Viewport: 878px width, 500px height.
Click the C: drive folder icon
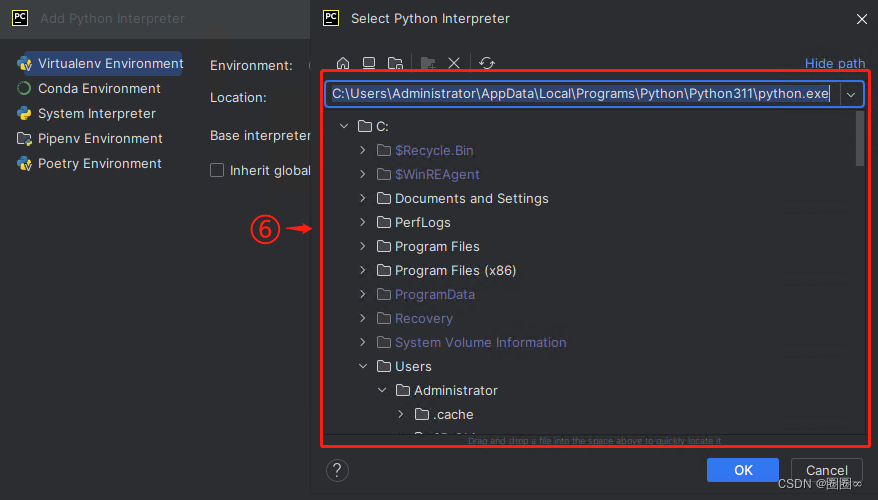click(365, 127)
